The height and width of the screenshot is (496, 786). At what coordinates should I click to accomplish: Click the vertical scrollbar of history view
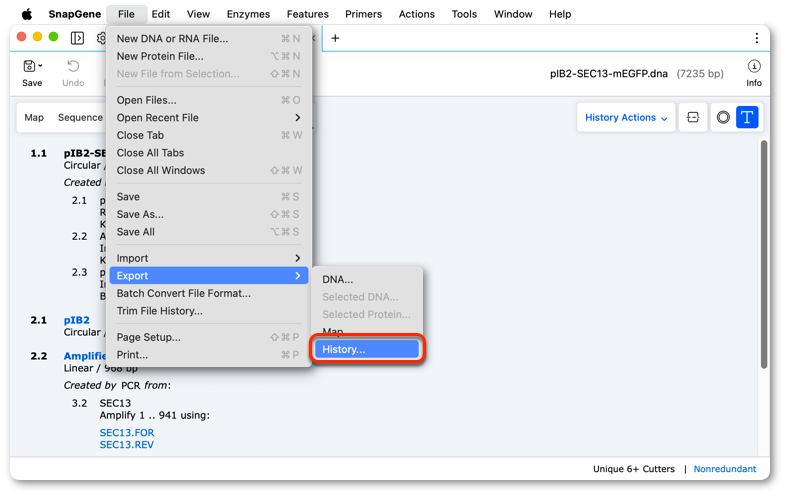click(x=764, y=255)
